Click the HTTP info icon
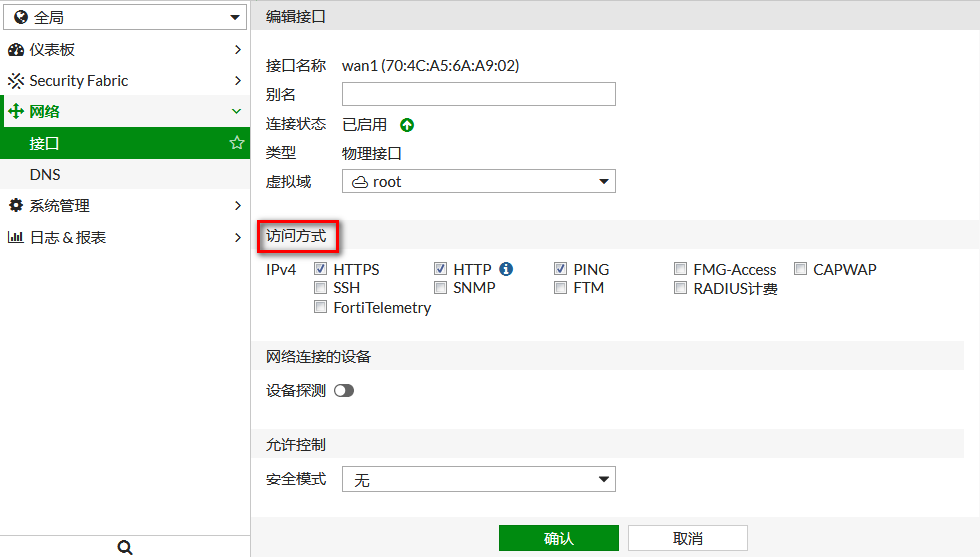980x557 pixels. pos(506,269)
